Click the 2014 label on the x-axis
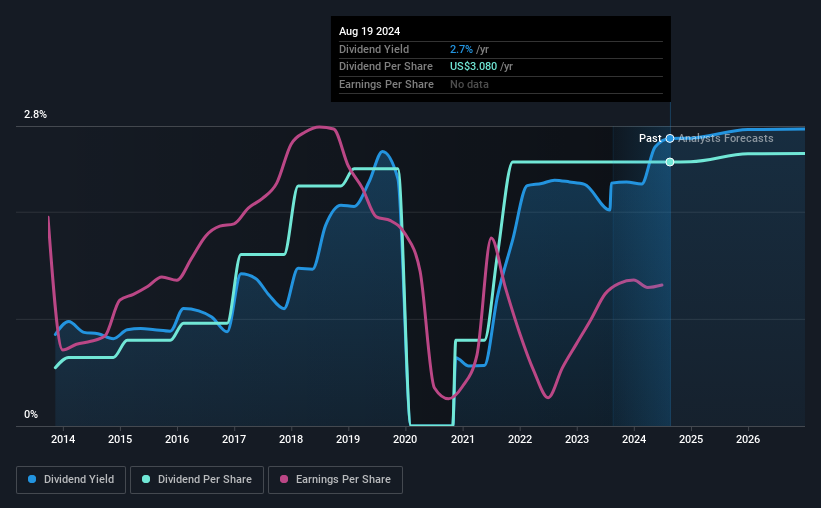 [63, 439]
